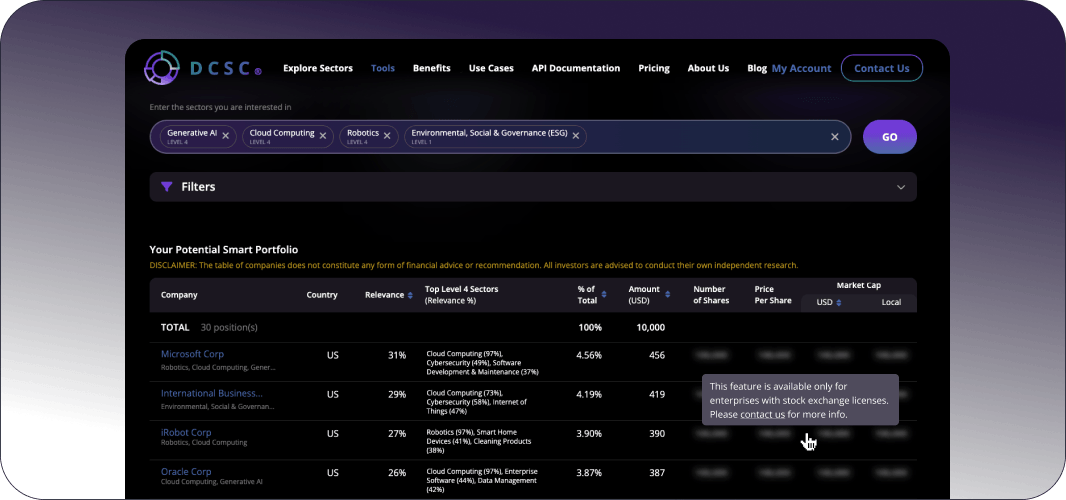This screenshot has height=500, width=1066.
Task: Click the 10,000 total amount value
Action: pyautogui.click(x=651, y=327)
